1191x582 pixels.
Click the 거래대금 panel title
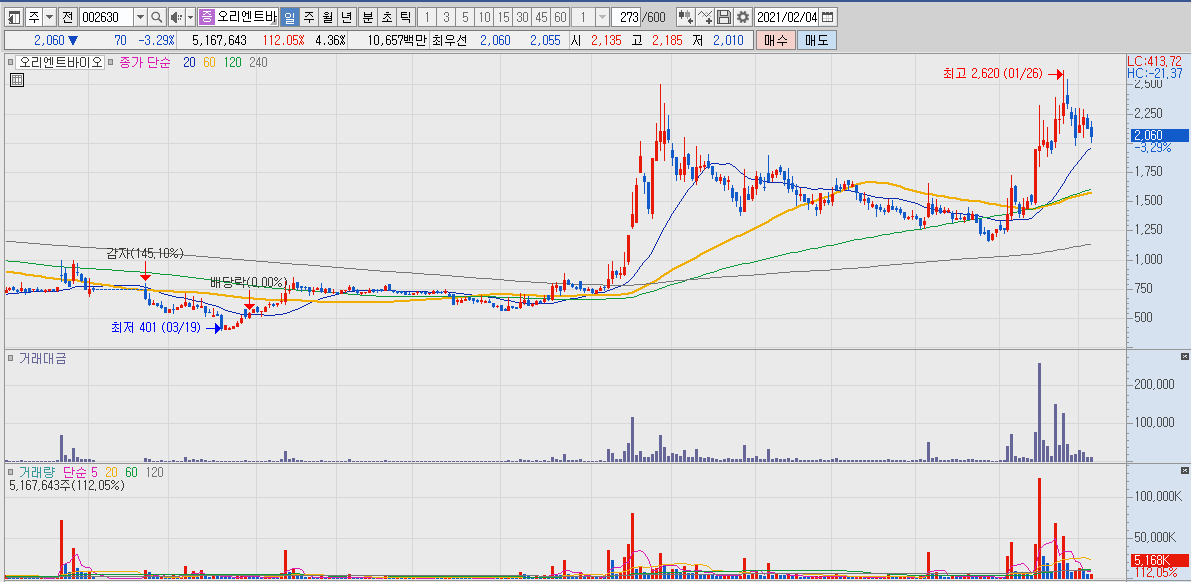click(x=42, y=358)
